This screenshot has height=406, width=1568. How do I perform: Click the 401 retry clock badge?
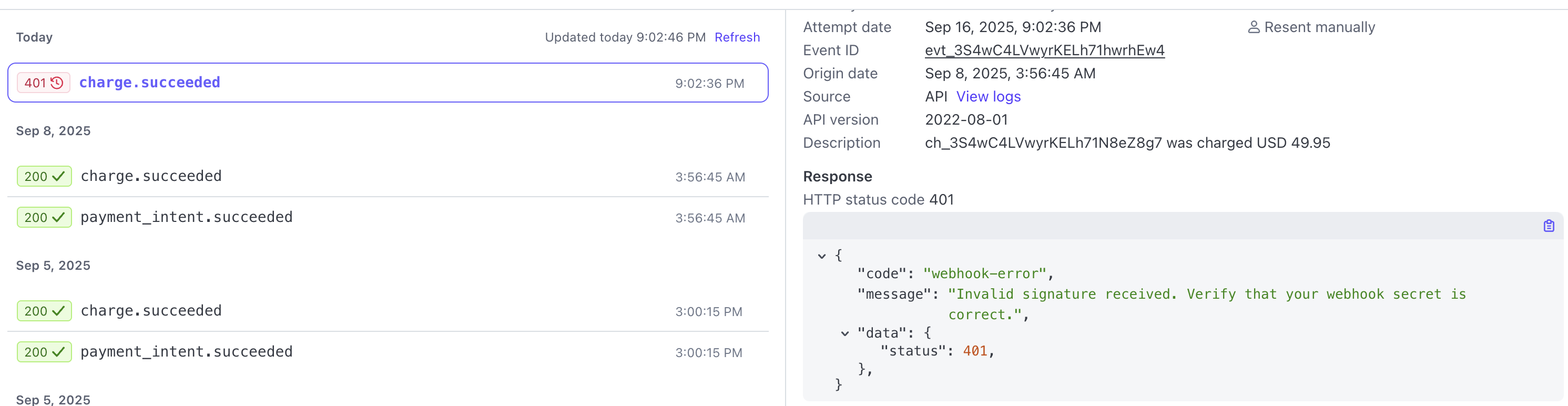(43, 83)
